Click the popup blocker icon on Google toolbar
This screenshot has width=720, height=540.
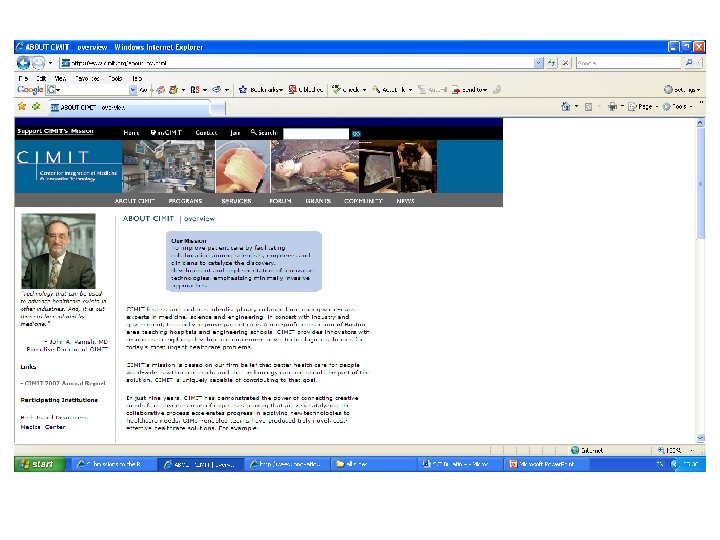[x=306, y=90]
